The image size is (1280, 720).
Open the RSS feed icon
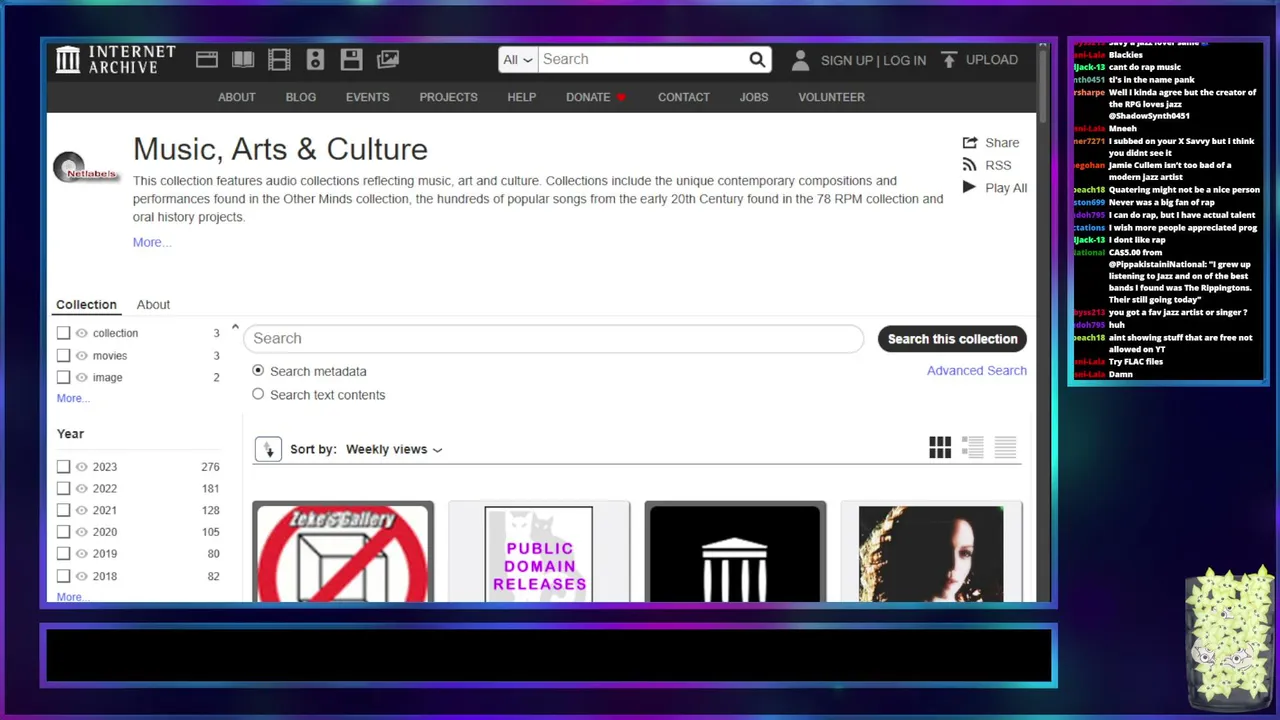tap(969, 165)
